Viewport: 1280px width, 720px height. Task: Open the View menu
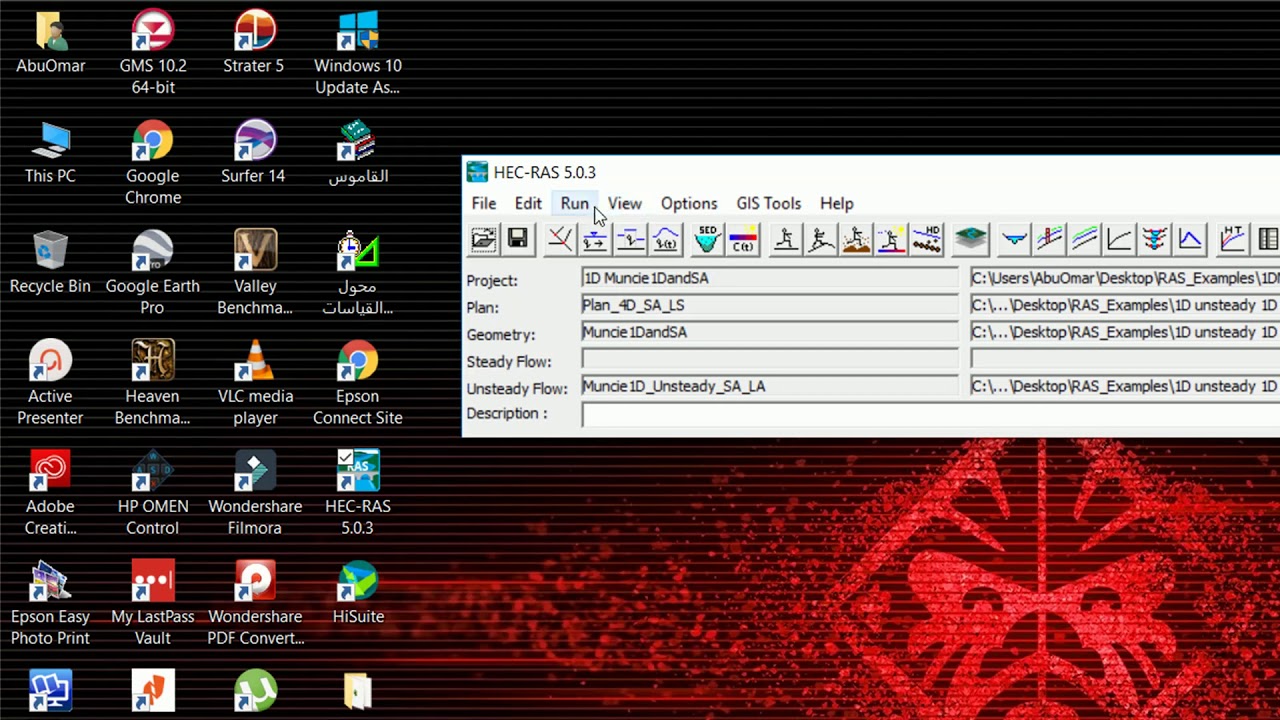point(625,203)
